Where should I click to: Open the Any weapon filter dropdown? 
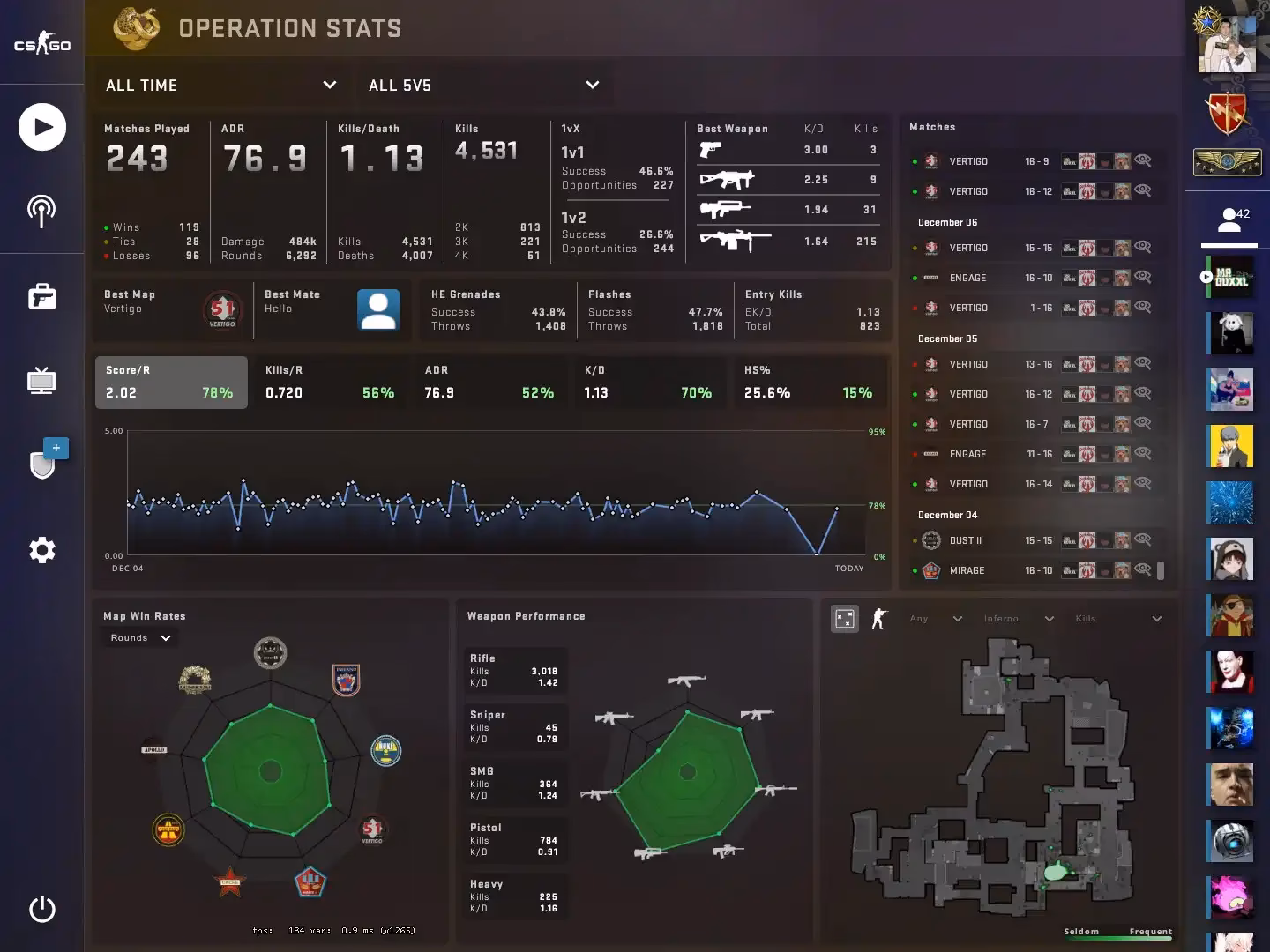936,619
